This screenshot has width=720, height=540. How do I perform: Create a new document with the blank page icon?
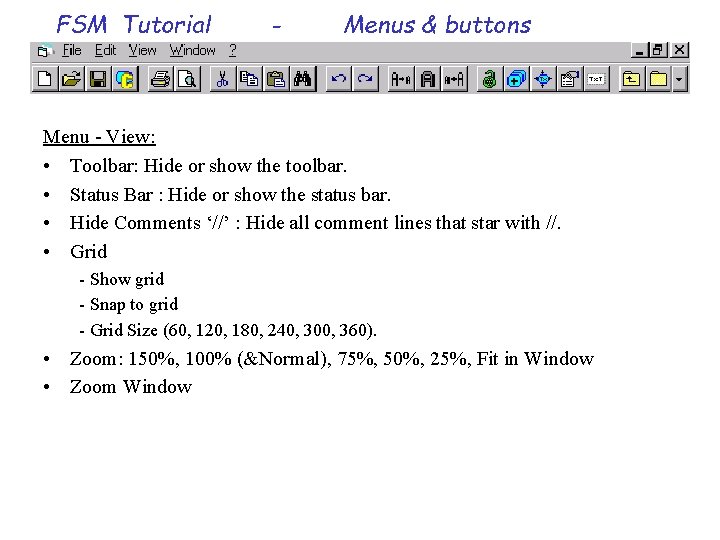45,79
